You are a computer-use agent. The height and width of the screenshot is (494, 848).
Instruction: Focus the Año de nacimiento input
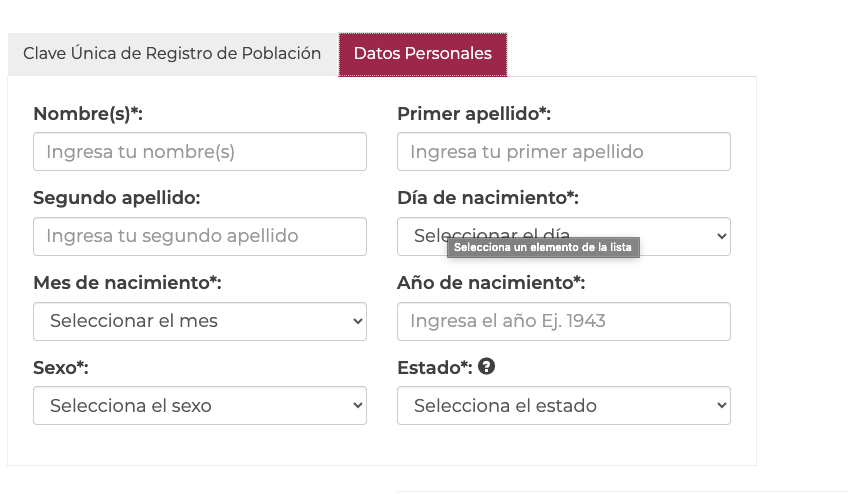tap(563, 321)
